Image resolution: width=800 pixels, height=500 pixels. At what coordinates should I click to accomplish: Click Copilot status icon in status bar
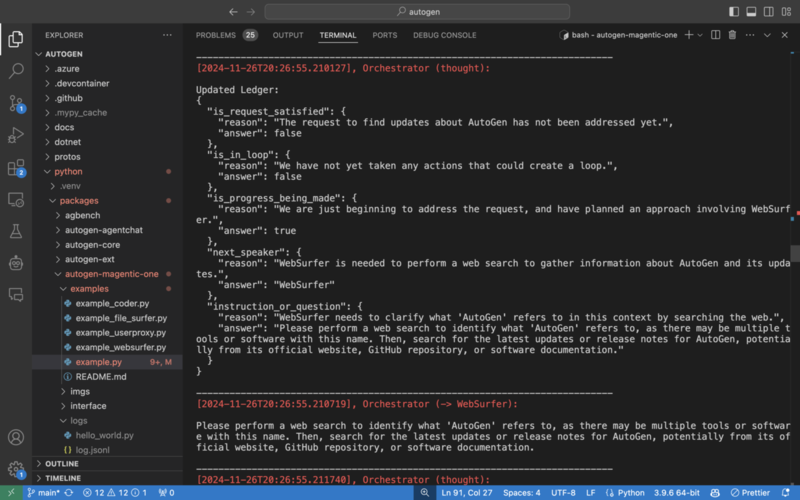click(x=715, y=492)
